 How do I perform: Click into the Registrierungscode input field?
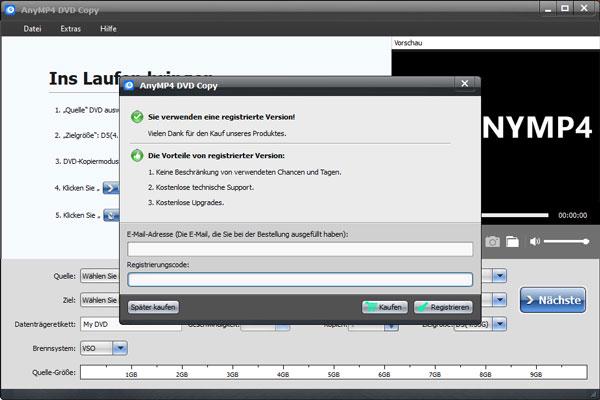[x=300, y=280]
